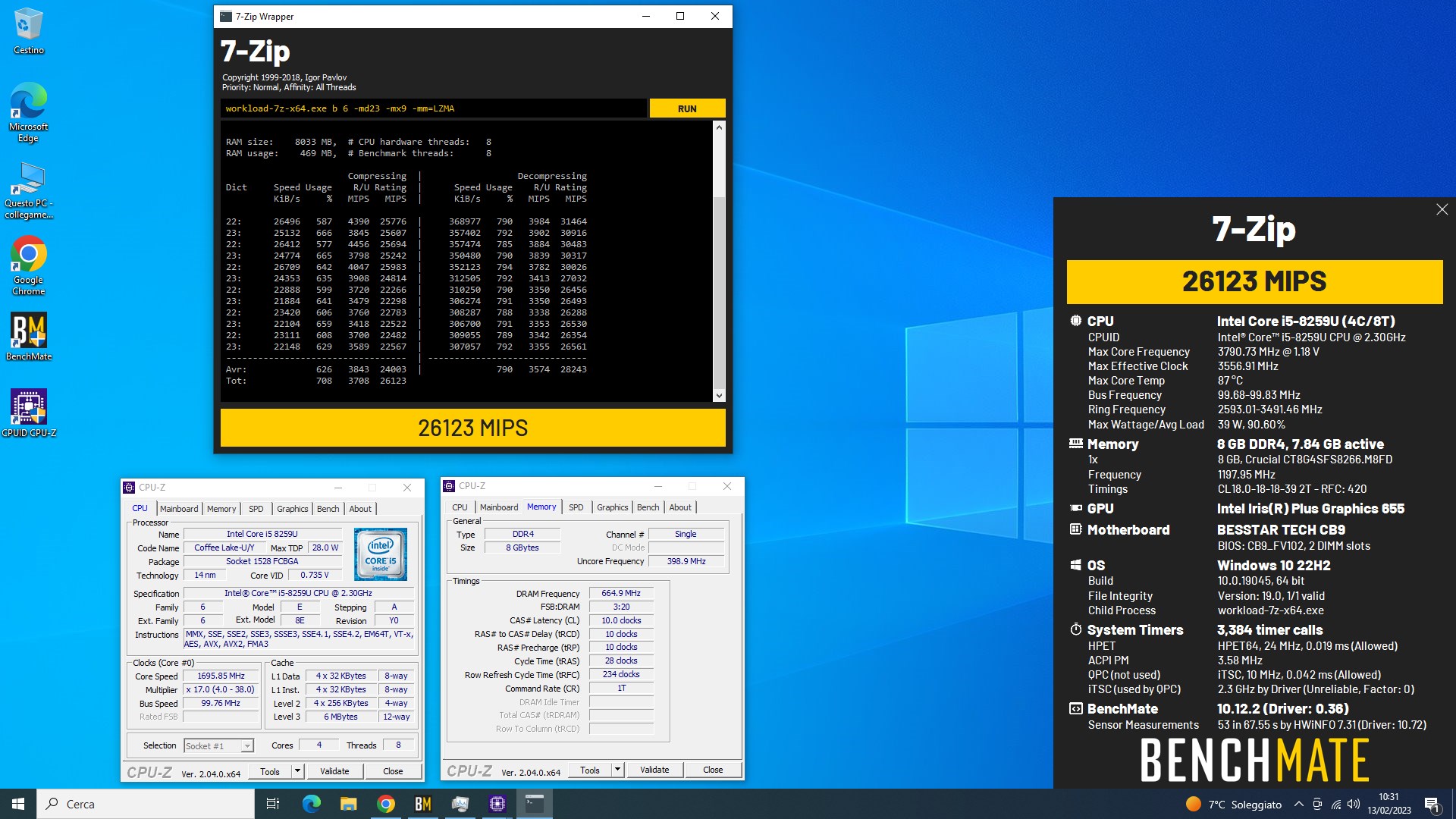Click Tools button in right CPU-Z
This screenshot has width=1456, height=819.
590,770
